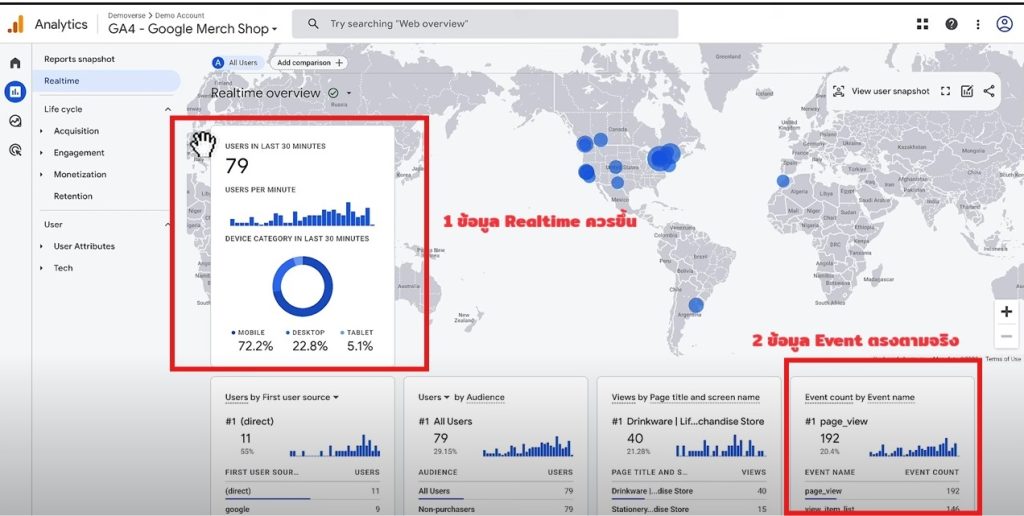Viewport: 1024px width, 516px height.
Task: Click the '(direct)' row in First user source table
Action: click(302, 491)
